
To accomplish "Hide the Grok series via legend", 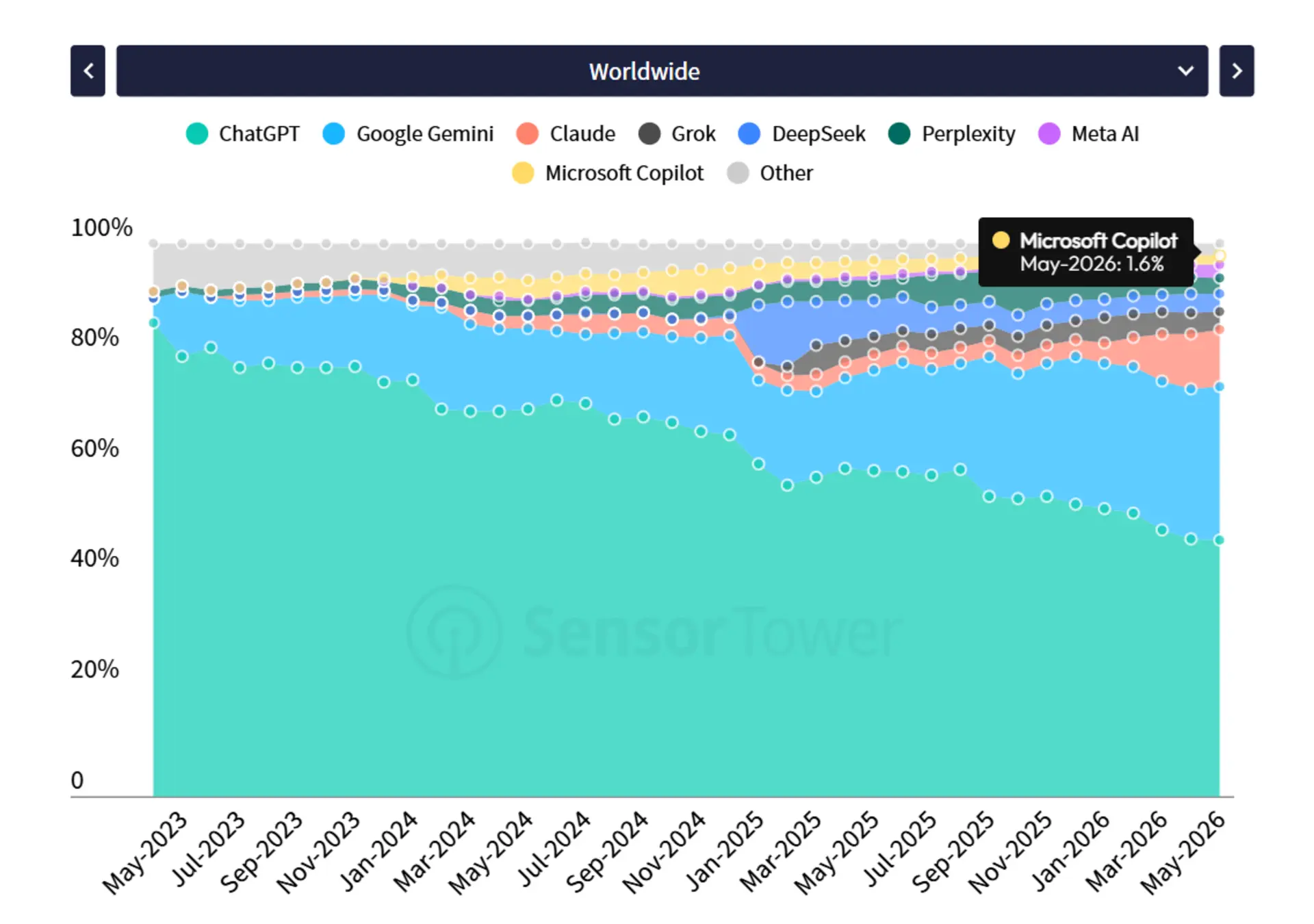I will [x=677, y=133].
